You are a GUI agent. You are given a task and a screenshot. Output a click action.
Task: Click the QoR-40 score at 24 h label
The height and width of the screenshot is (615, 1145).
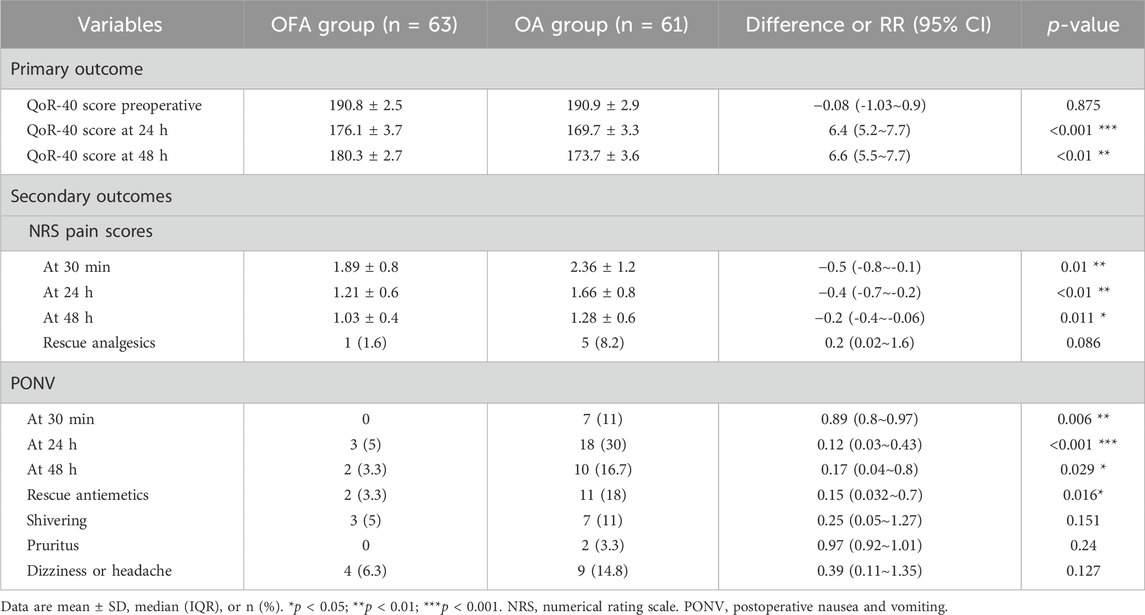(110, 129)
